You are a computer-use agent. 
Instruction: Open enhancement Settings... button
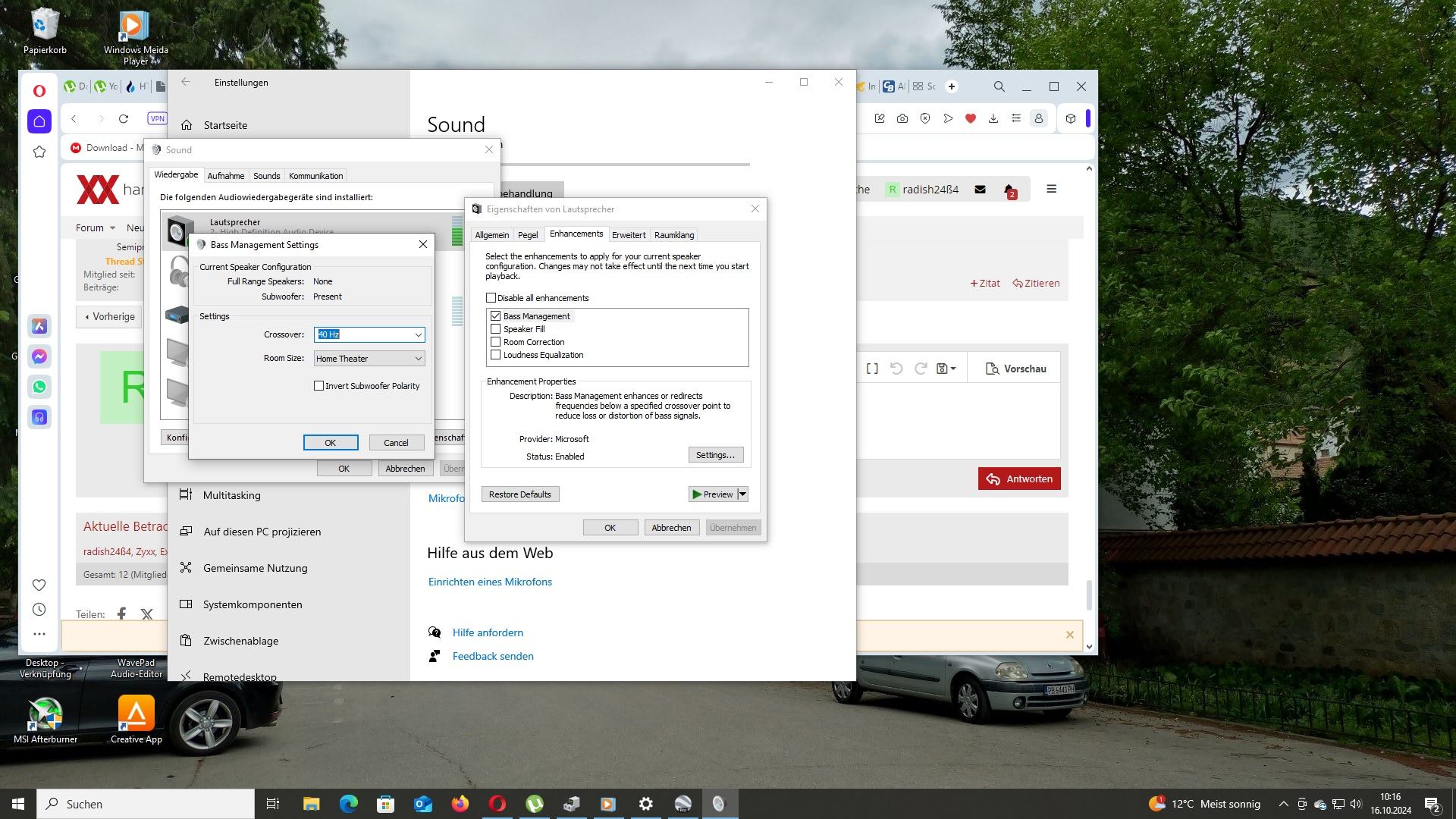(715, 455)
